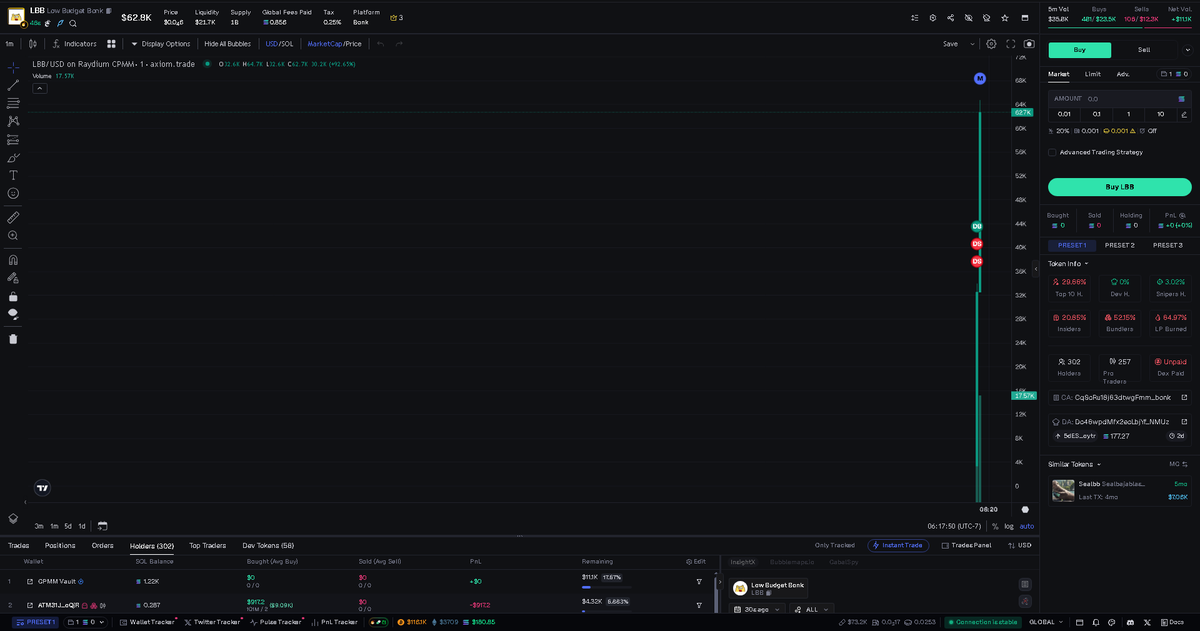The height and width of the screenshot is (631, 1200).
Task: Toggle log scale on chart
Action: [1009, 526]
